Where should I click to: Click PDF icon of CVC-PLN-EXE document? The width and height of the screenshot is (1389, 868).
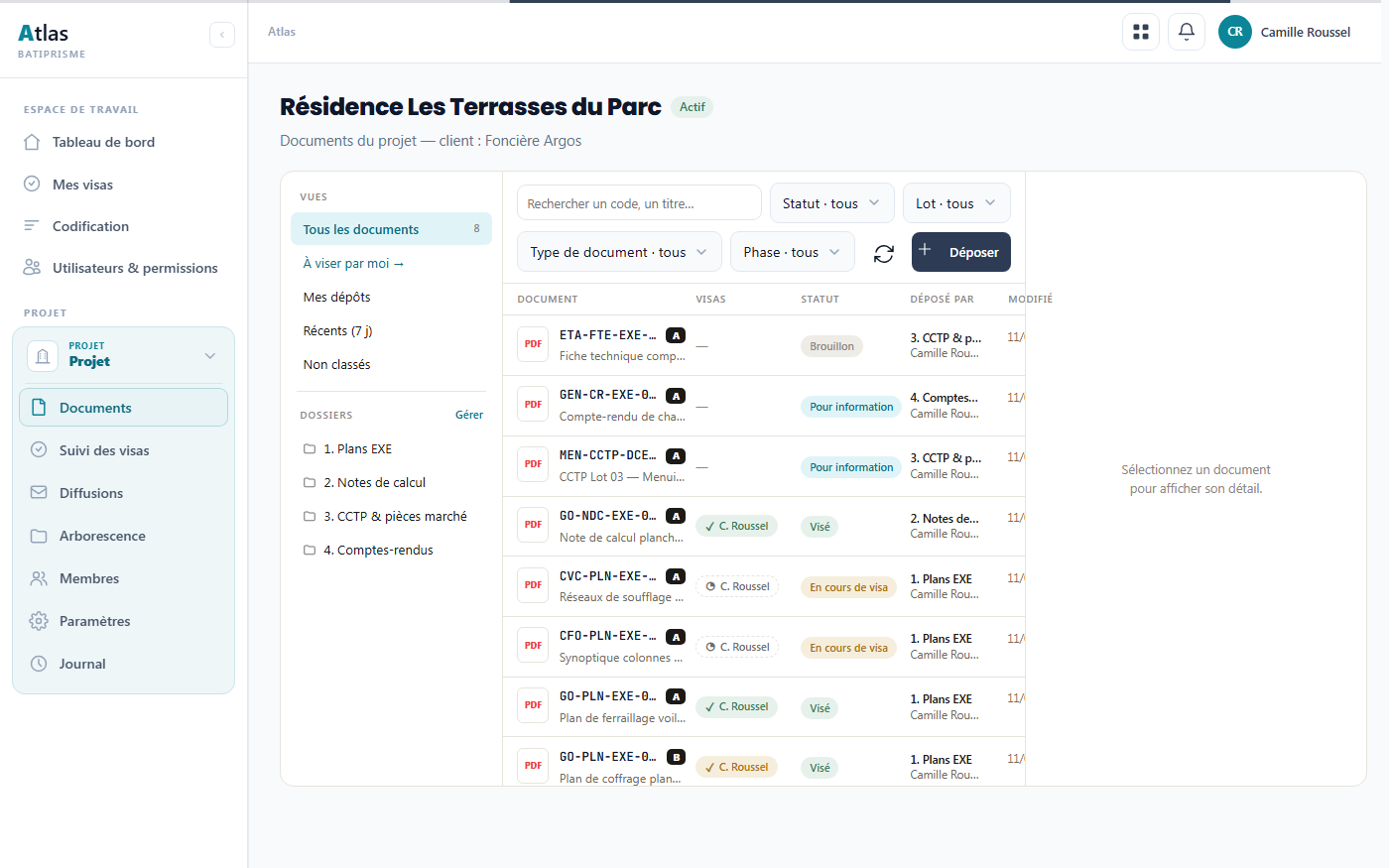tap(533, 585)
